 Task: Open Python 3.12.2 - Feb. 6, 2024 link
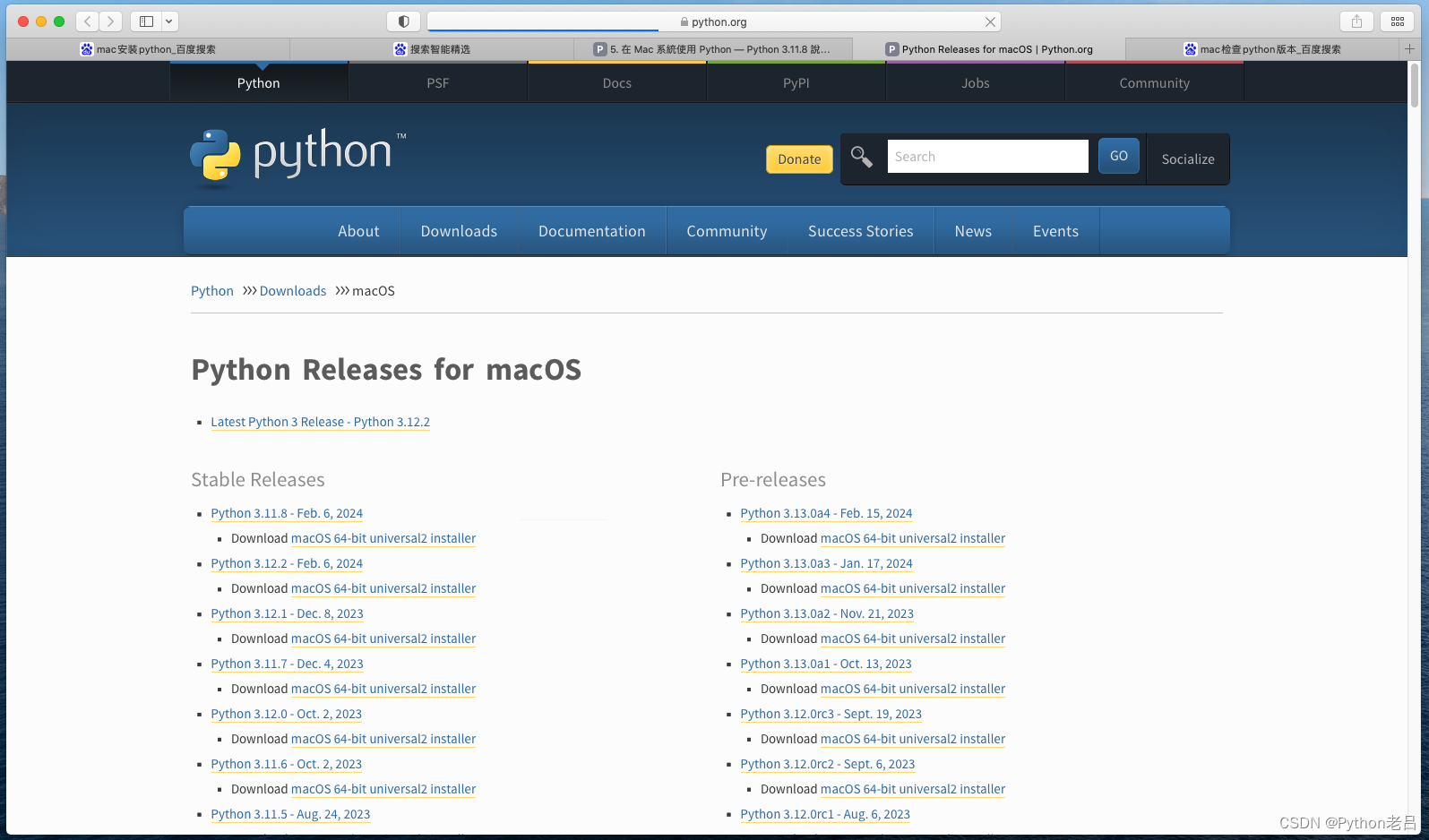point(287,563)
